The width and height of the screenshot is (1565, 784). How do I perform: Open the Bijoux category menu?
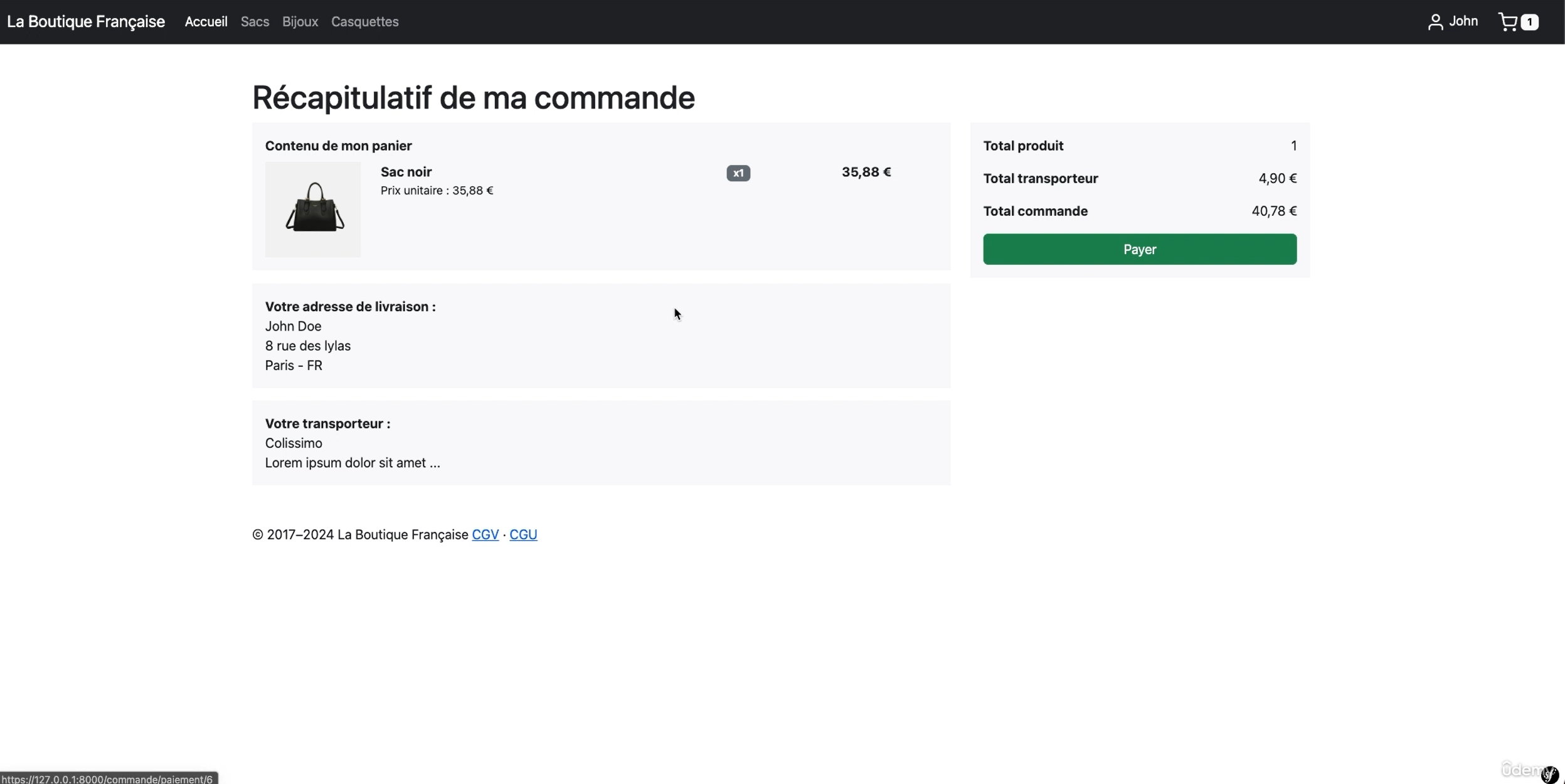click(x=300, y=22)
